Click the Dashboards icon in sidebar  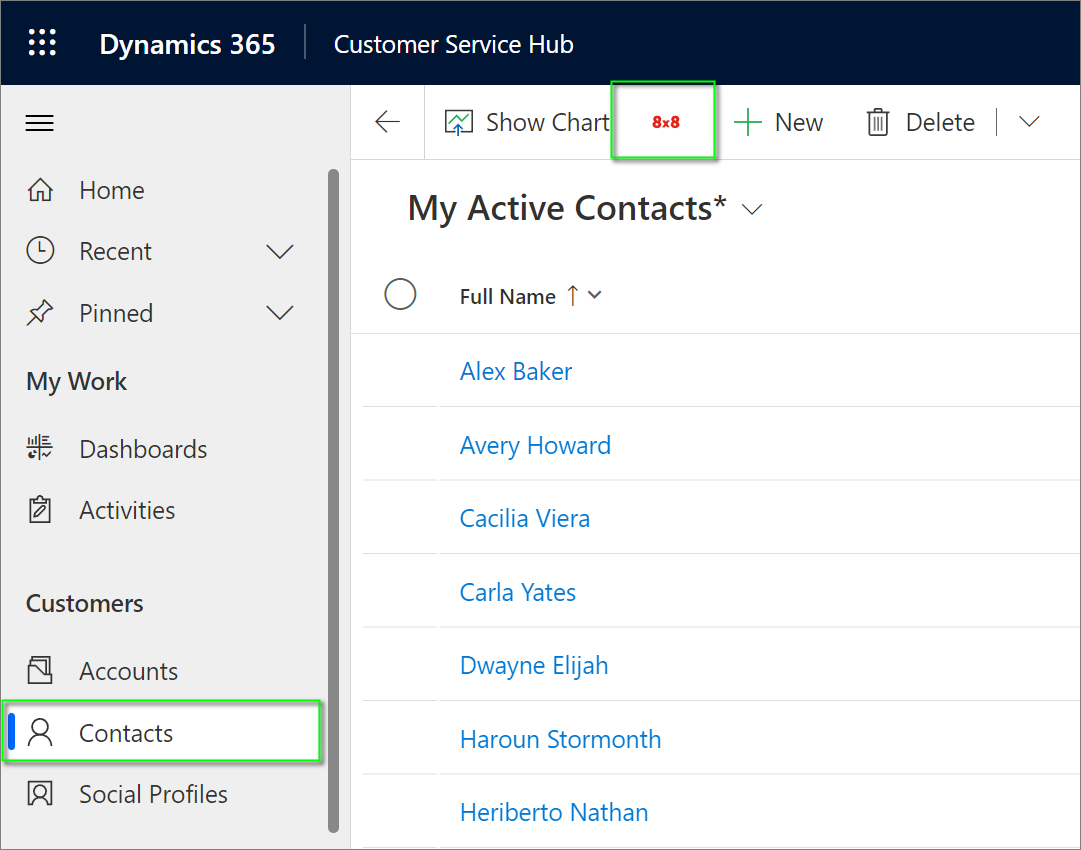pos(40,449)
